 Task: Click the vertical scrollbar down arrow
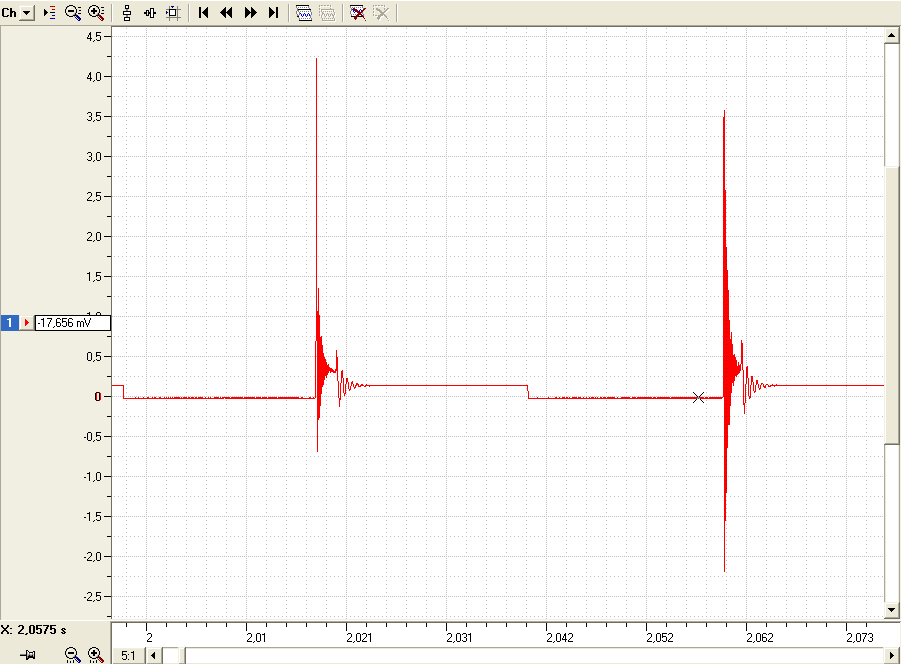(x=891, y=609)
